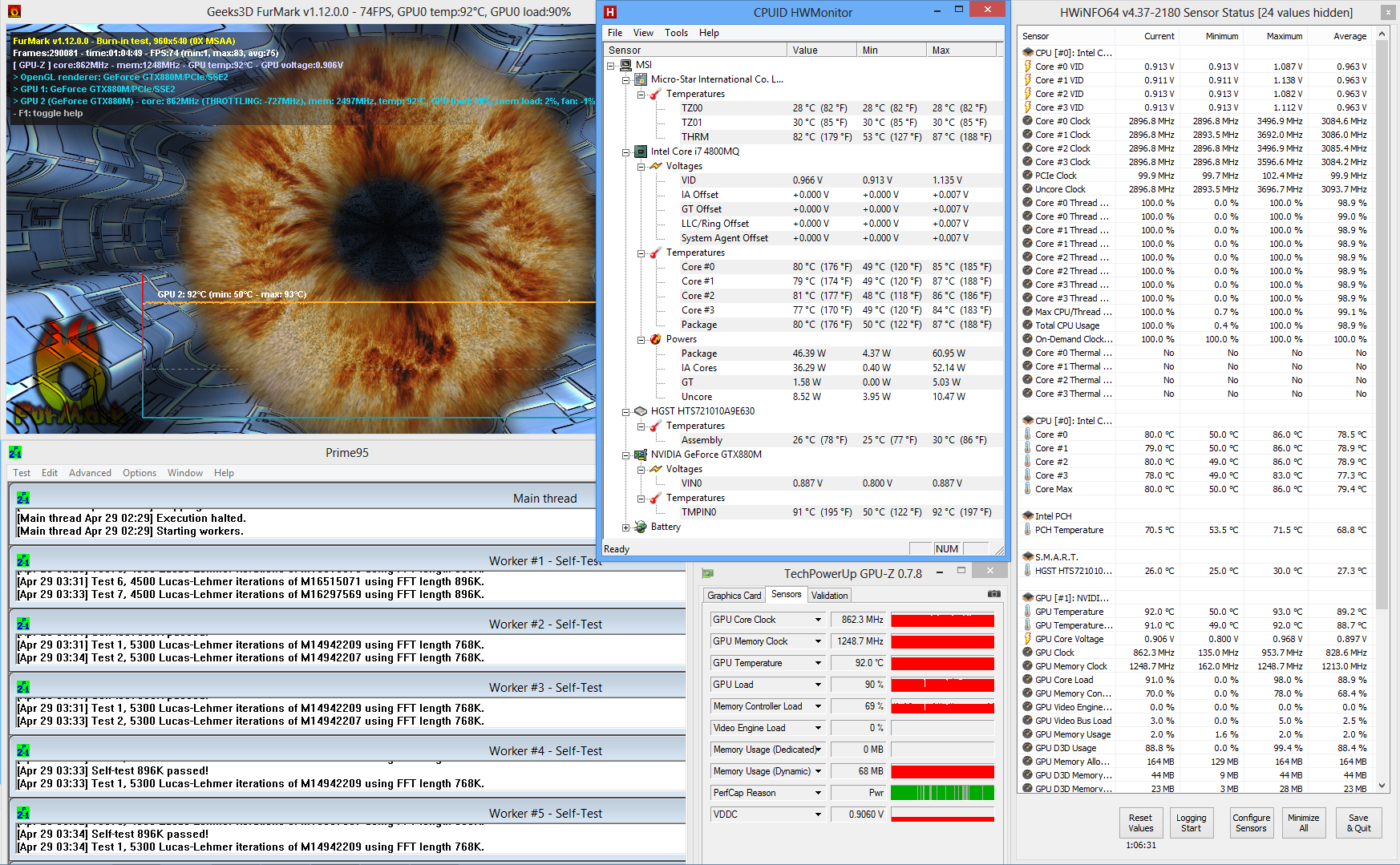This screenshot has height=865, width=1400.
Task: Click the HGST hard drive icon in HWMonitor
Action: tap(641, 411)
